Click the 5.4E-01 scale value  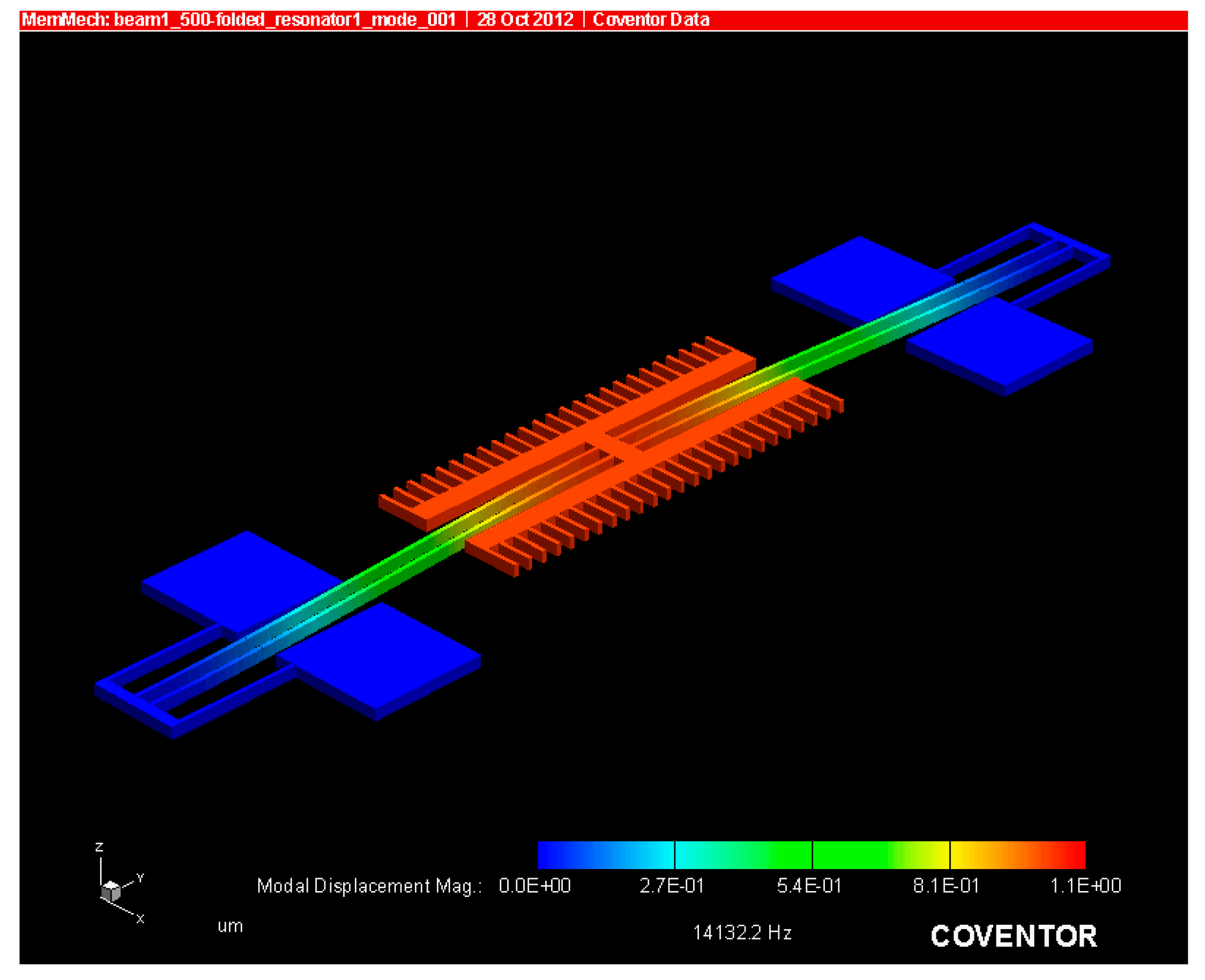coord(809,886)
